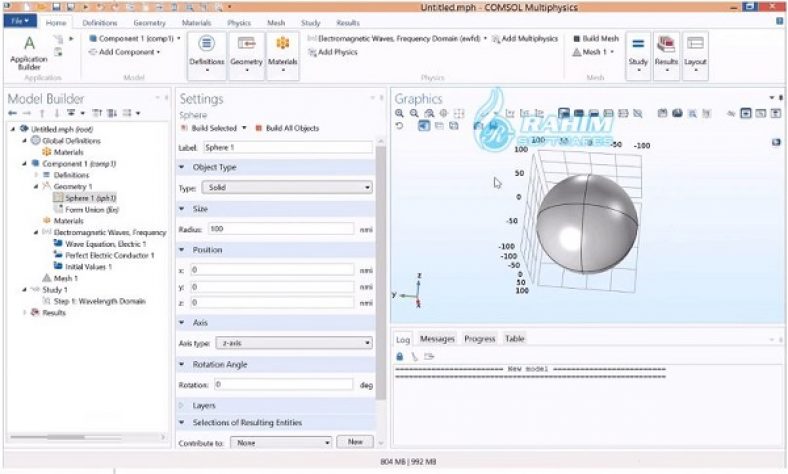Viewport: 788px width, 474px height.
Task: Click Build All Objects button
Action: (x=291, y=128)
